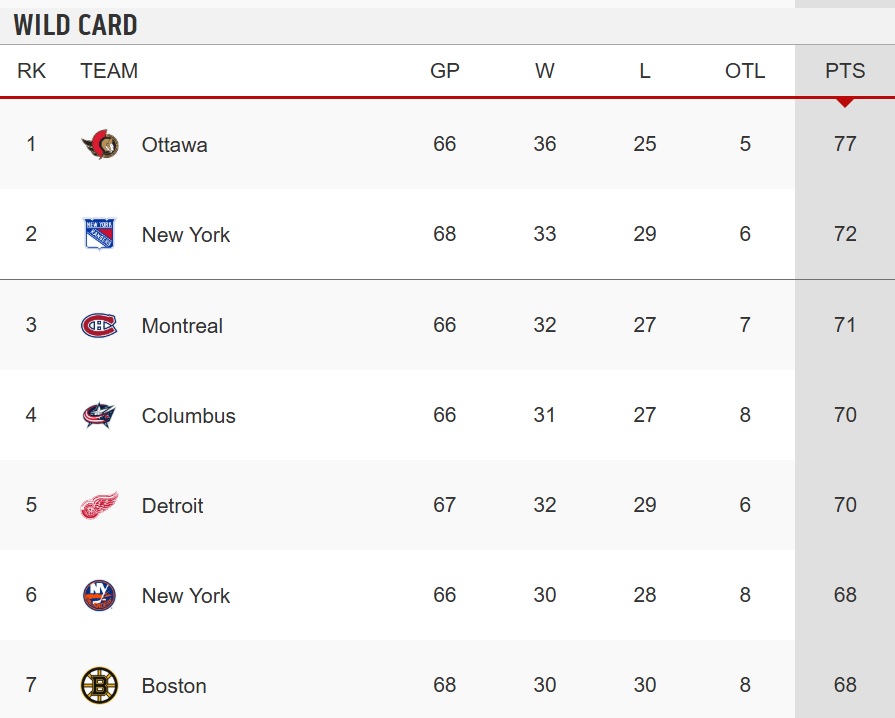Select the rank 2 New York link
Image resolution: width=895 pixels, height=718 pixels.
[x=186, y=235]
